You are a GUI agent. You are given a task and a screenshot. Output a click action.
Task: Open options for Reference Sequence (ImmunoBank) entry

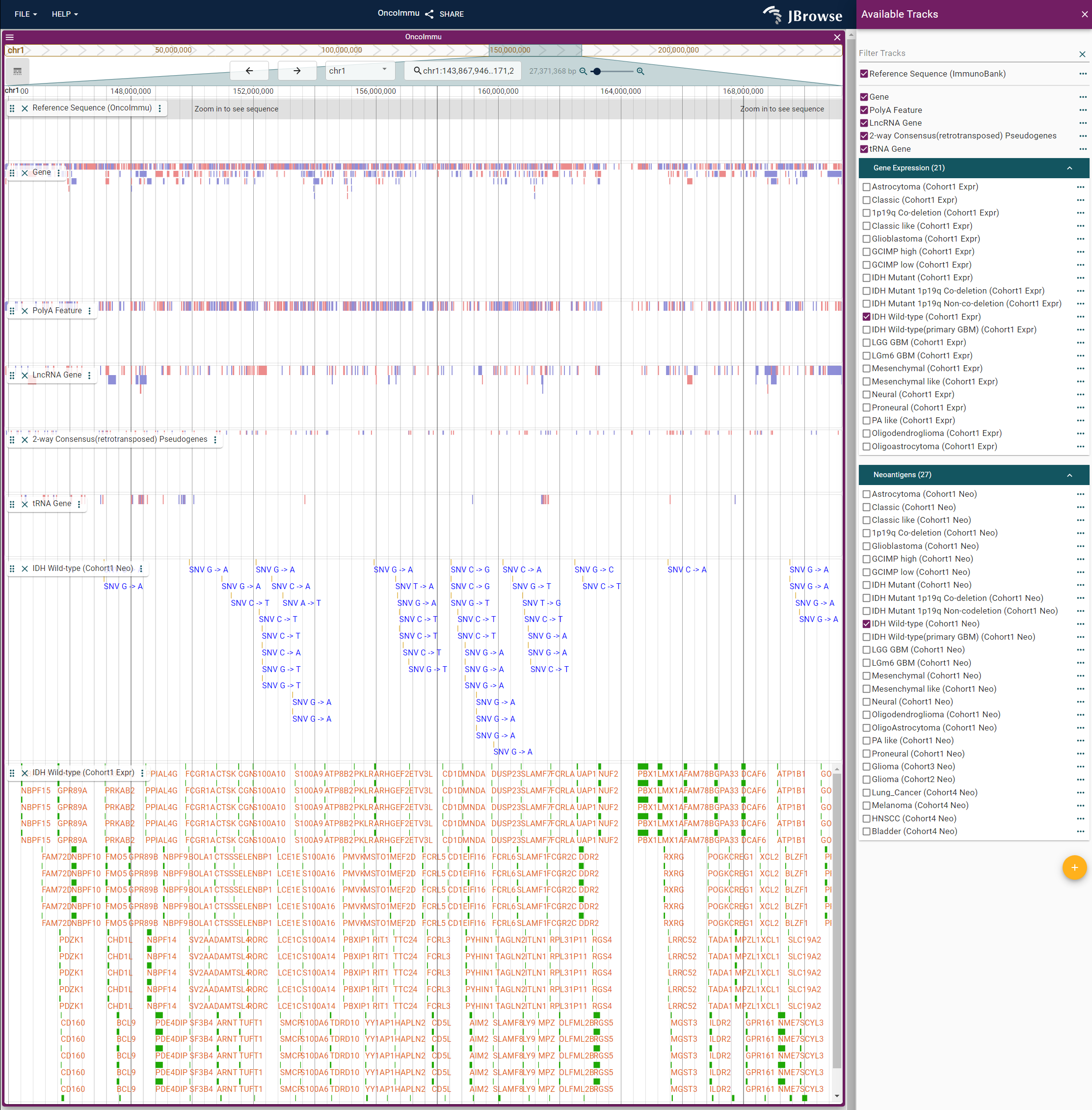1082,74
